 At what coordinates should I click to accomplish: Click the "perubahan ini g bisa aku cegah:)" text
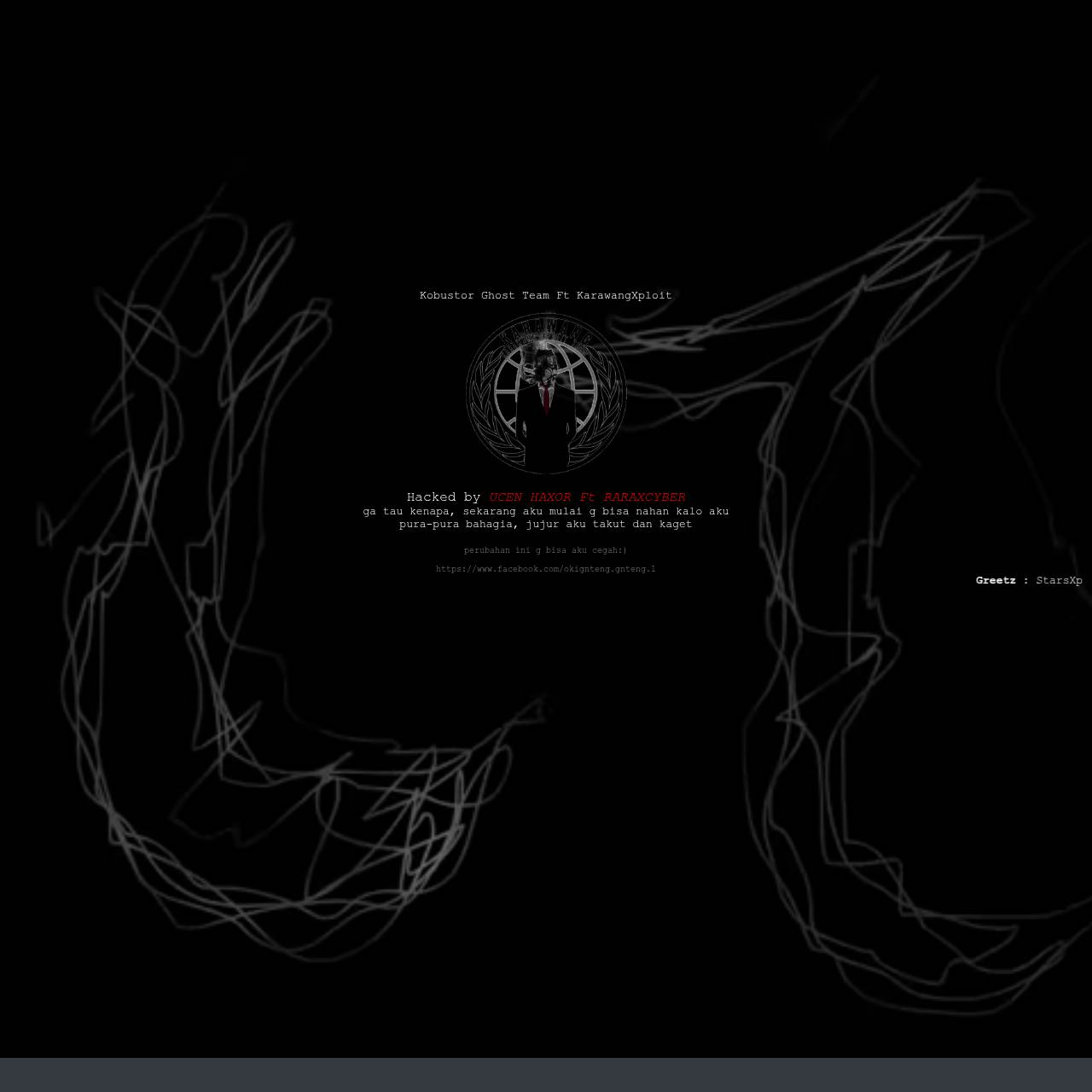[546, 550]
